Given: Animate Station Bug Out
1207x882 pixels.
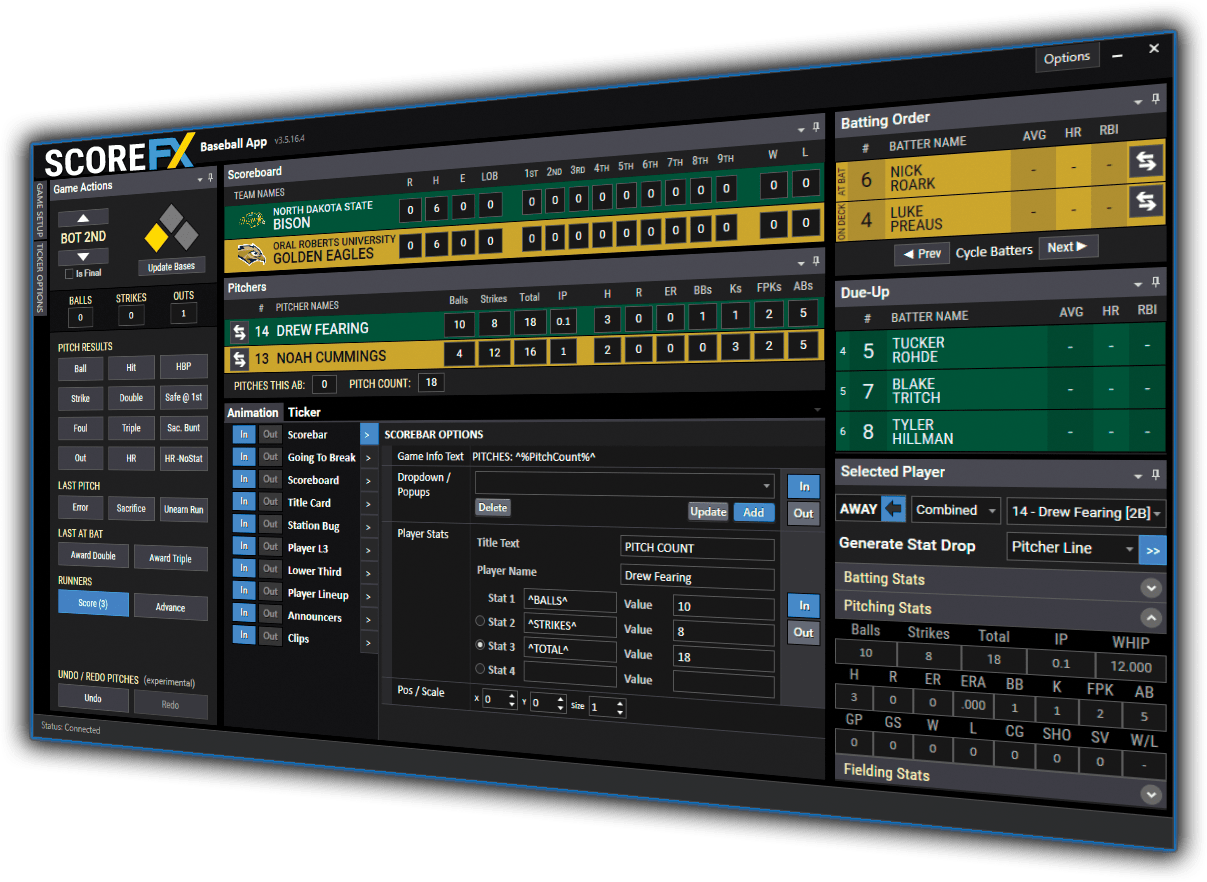Looking at the screenshot, I should 270,524.
